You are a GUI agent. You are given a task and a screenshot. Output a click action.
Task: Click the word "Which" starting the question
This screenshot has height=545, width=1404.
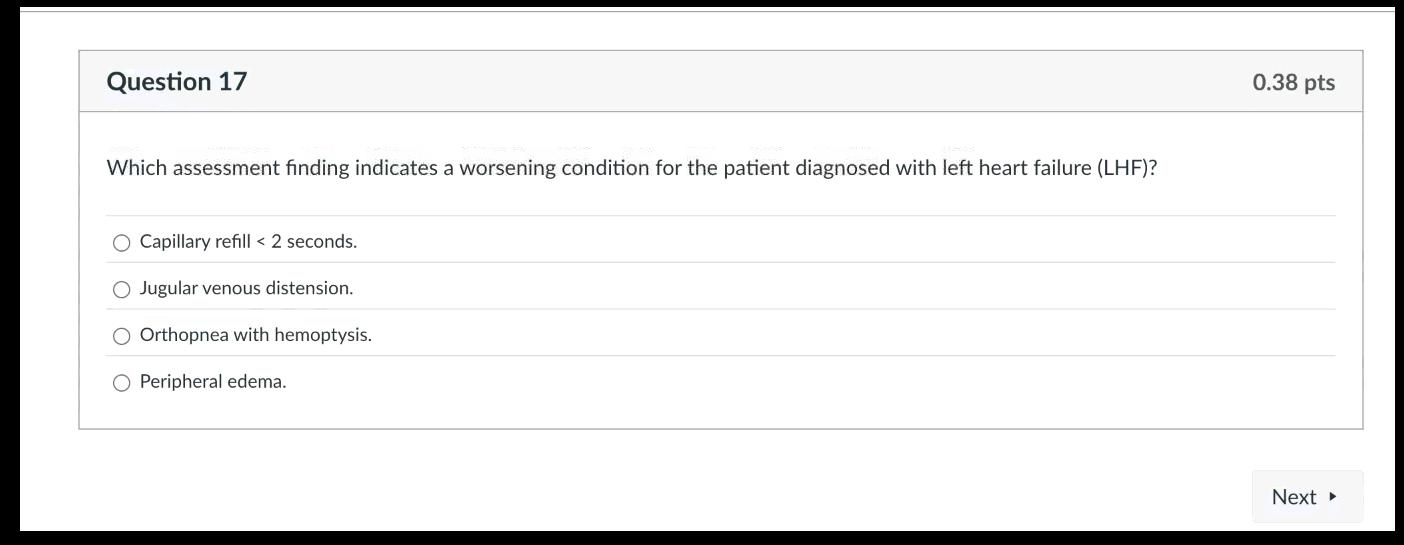pos(137,168)
